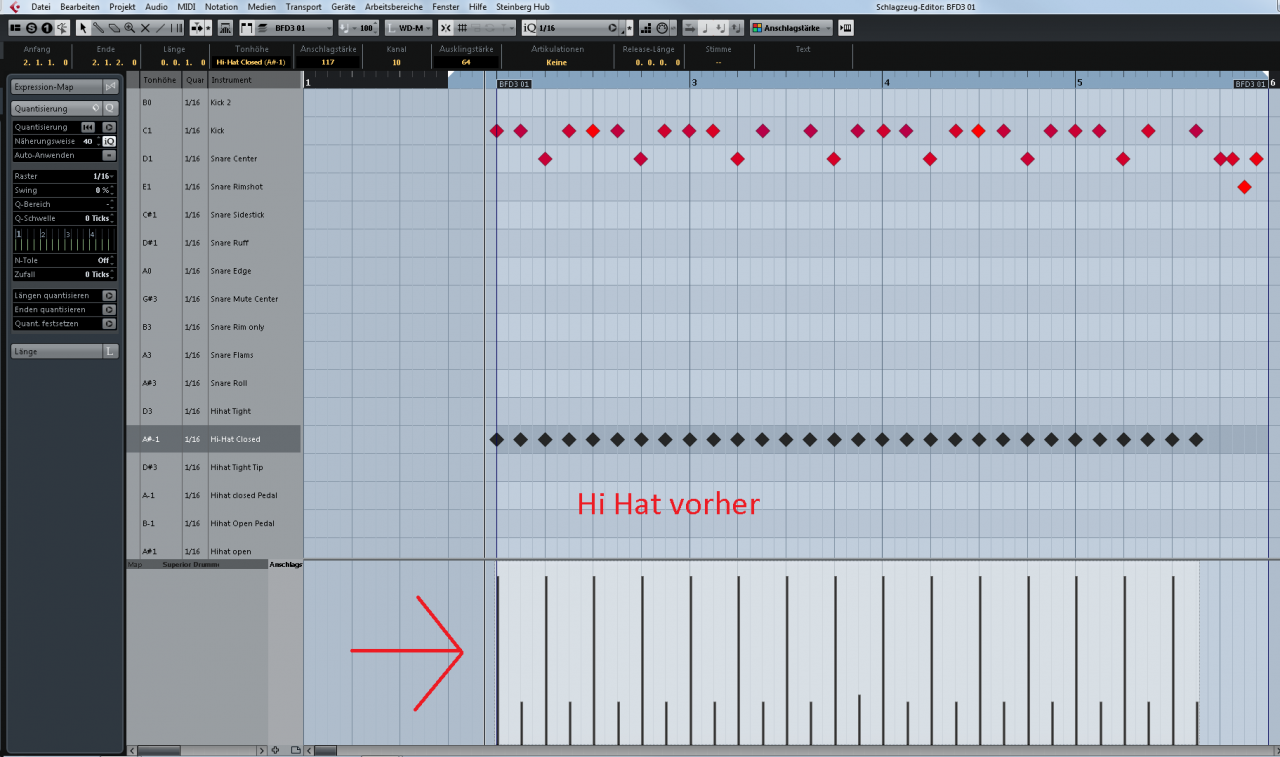The image size is (1280, 757).
Task: Select the Drumstick tool
Action: pyautogui.click(x=98, y=28)
